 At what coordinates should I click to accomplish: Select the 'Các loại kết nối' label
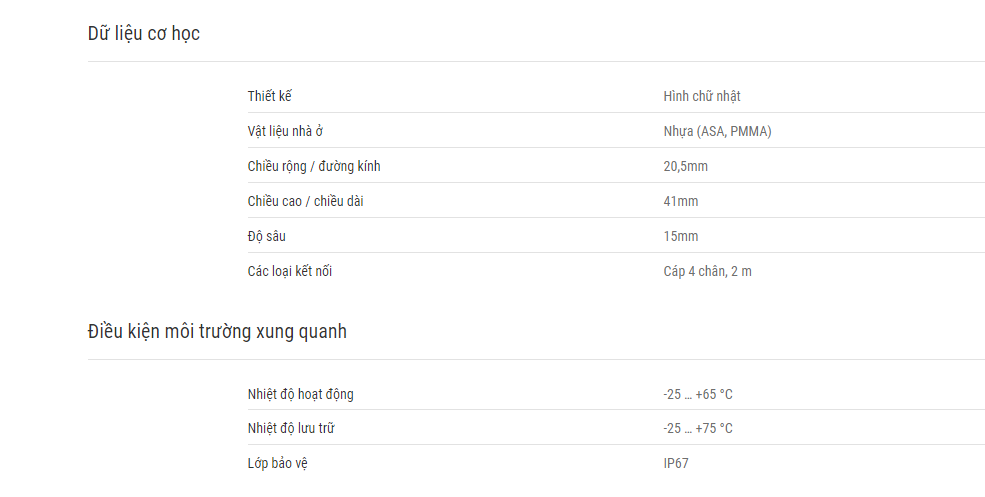click(290, 271)
